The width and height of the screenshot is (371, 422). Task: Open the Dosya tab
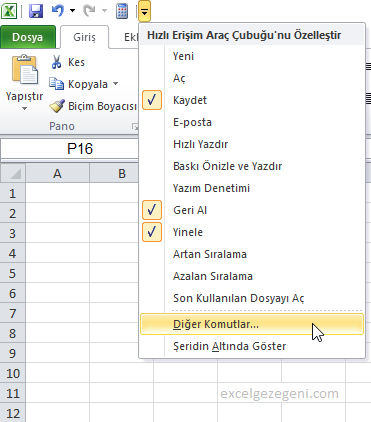tap(28, 37)
